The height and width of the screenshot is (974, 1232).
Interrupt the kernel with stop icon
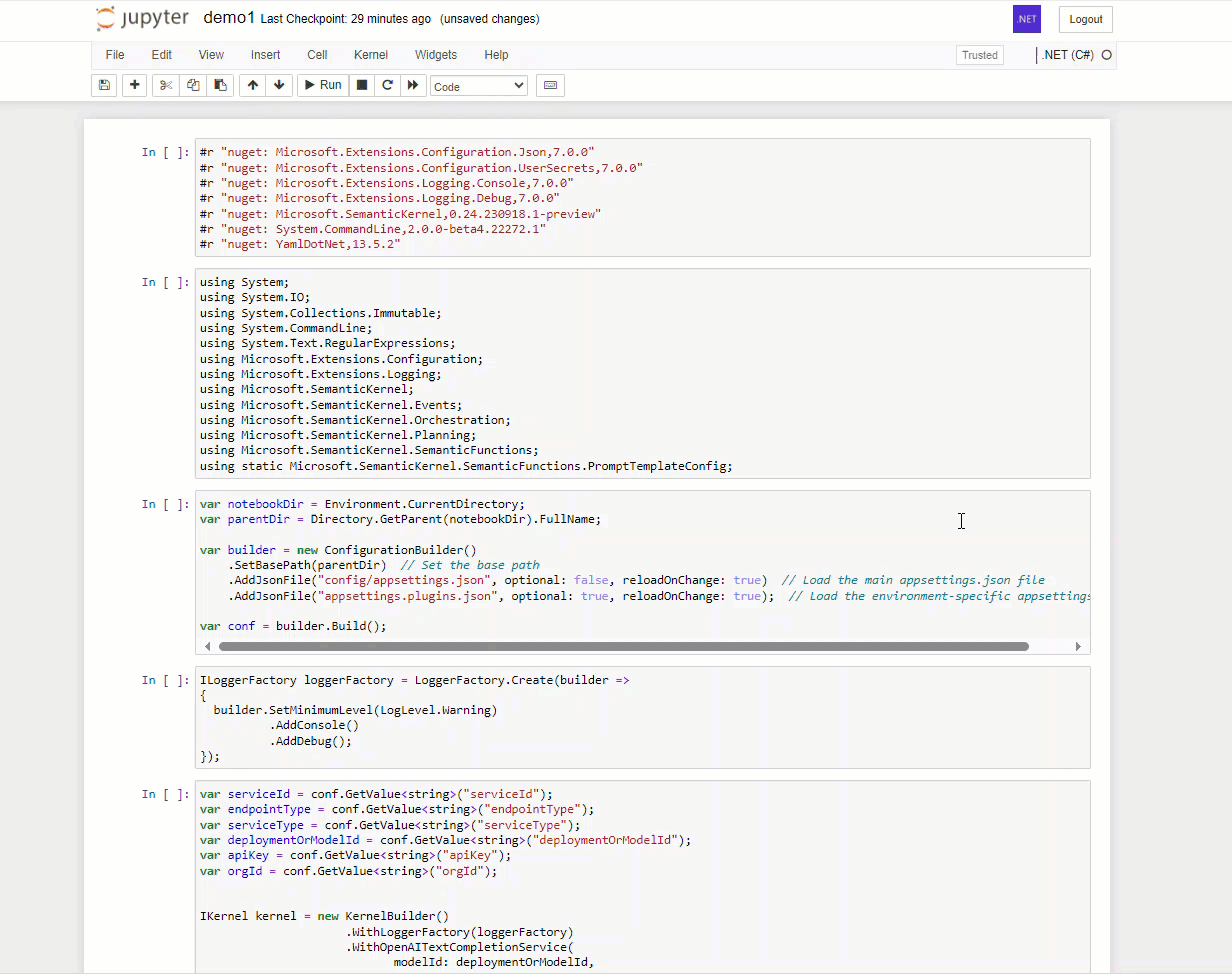pyautogui.click(x=362, y=85)
